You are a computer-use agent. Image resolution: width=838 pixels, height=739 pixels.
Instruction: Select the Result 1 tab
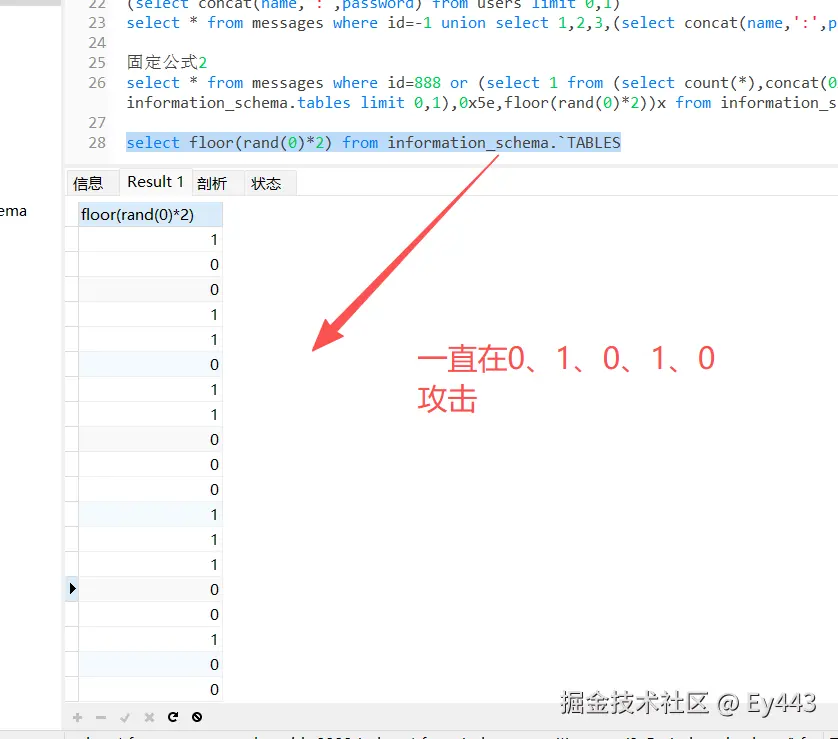pos(155,182)
